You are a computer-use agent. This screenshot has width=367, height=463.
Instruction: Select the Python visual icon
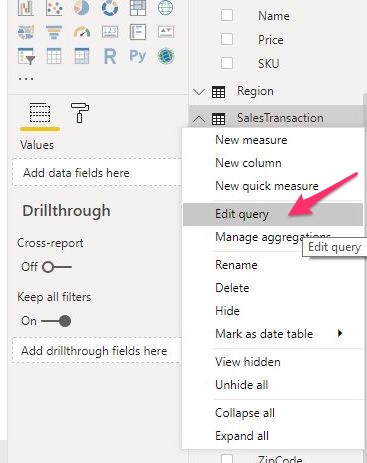click(138, 56)
